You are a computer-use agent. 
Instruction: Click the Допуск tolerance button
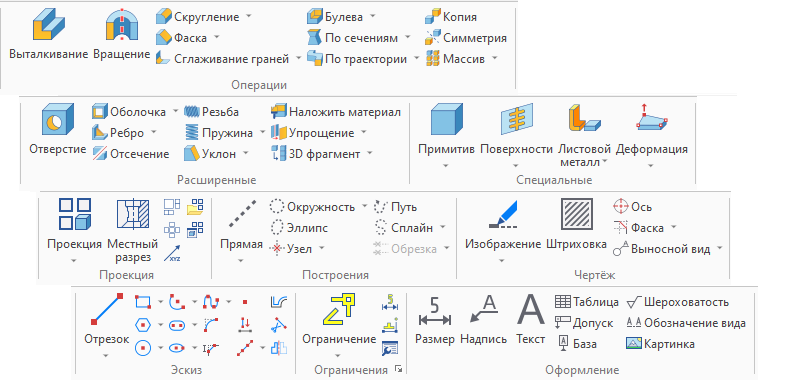(x=584, y=323)
